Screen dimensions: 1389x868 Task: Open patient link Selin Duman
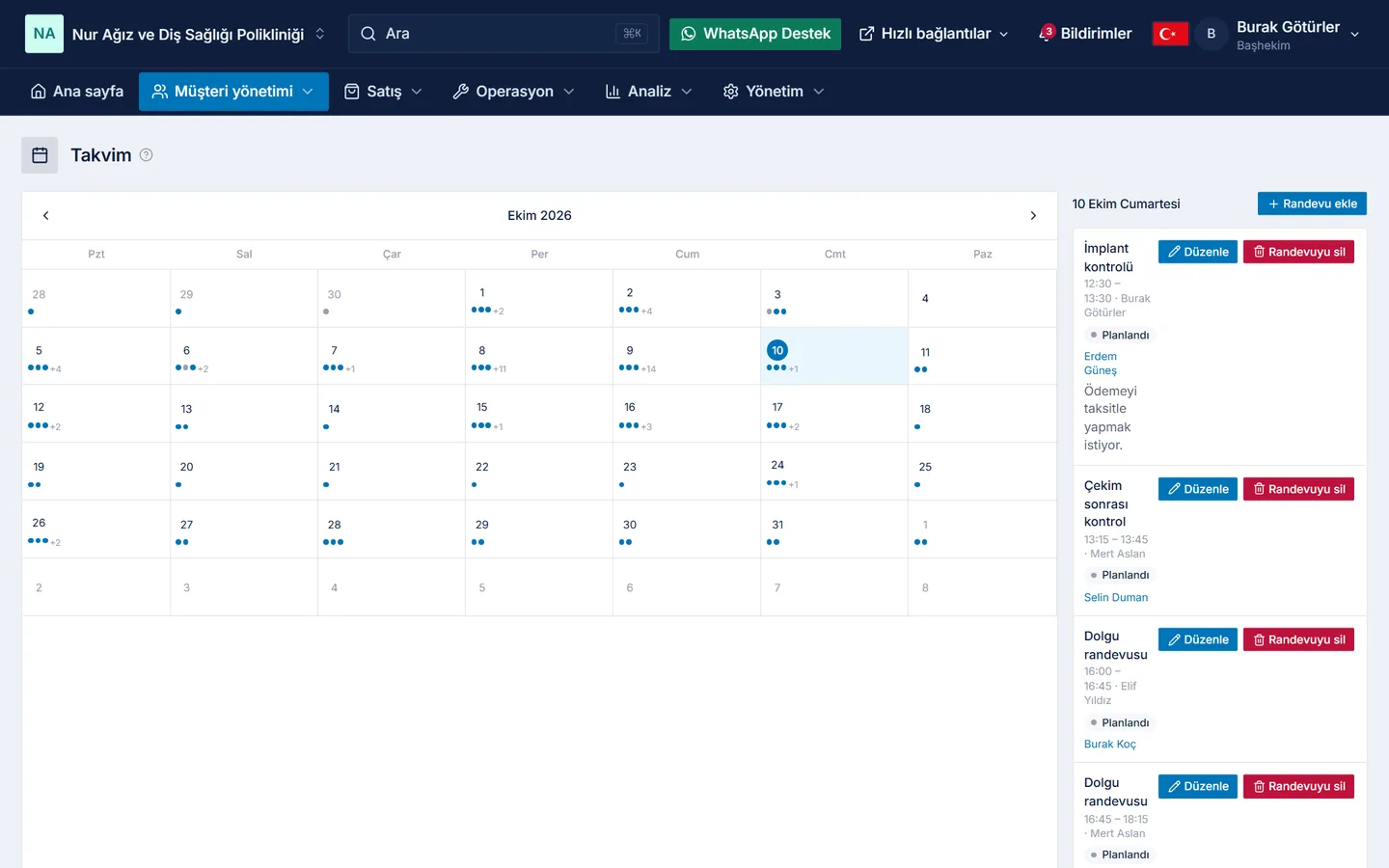tap(1116, 597)
